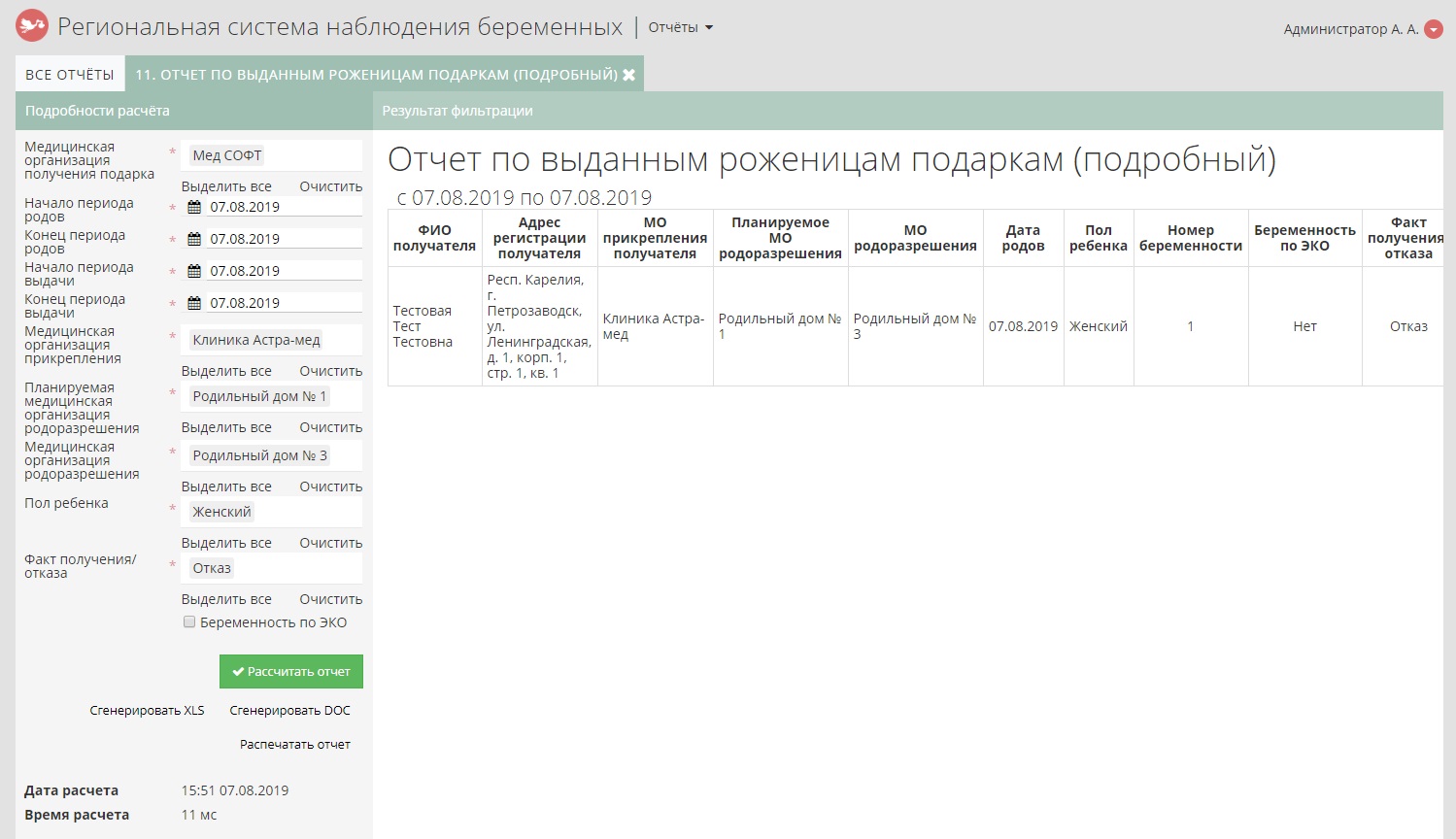Image resolution: width=1456 pixels, height=839 pixels.
Task: Click calendar icon for Начало периода выдачи
Action: pos(194,271)
